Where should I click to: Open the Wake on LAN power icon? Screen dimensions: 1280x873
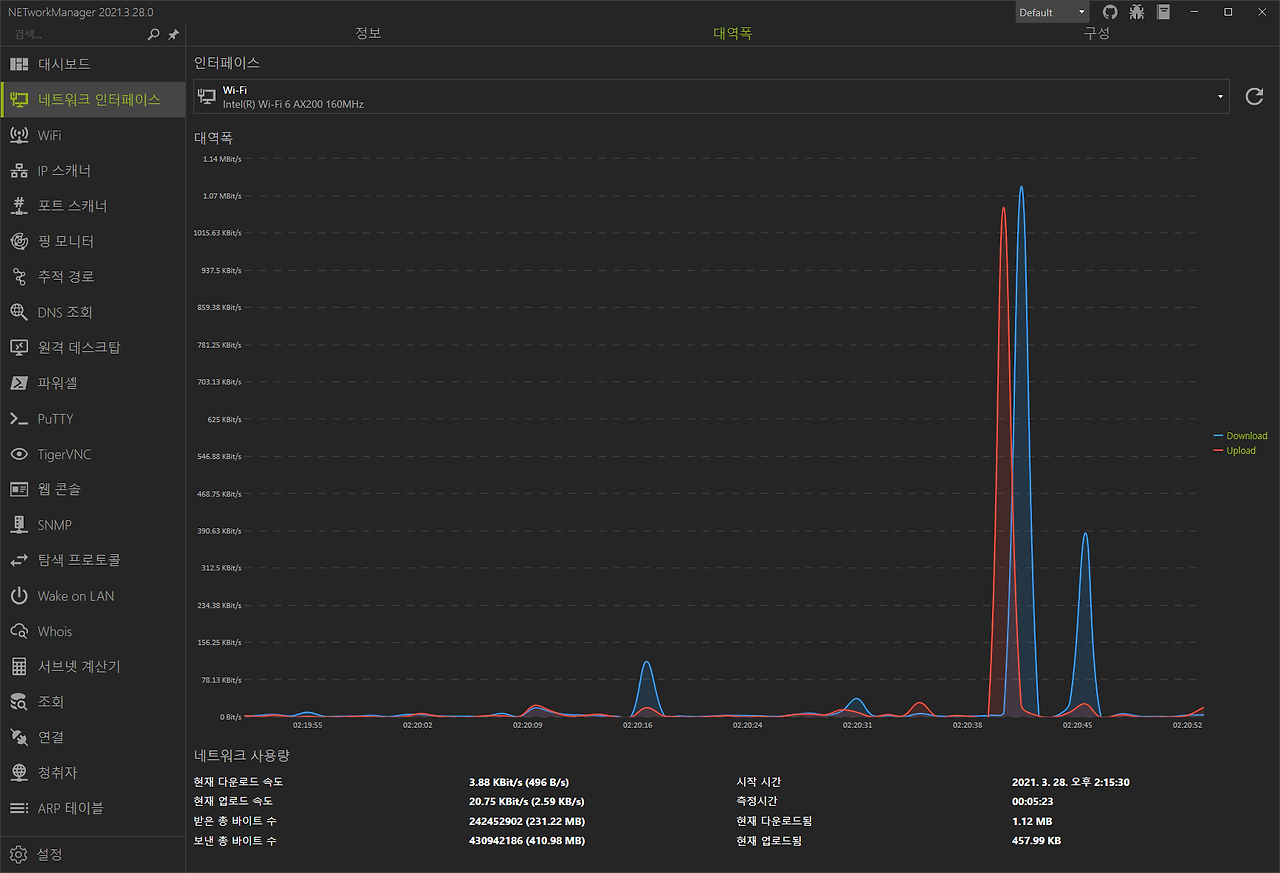click(x=19, y=596)
